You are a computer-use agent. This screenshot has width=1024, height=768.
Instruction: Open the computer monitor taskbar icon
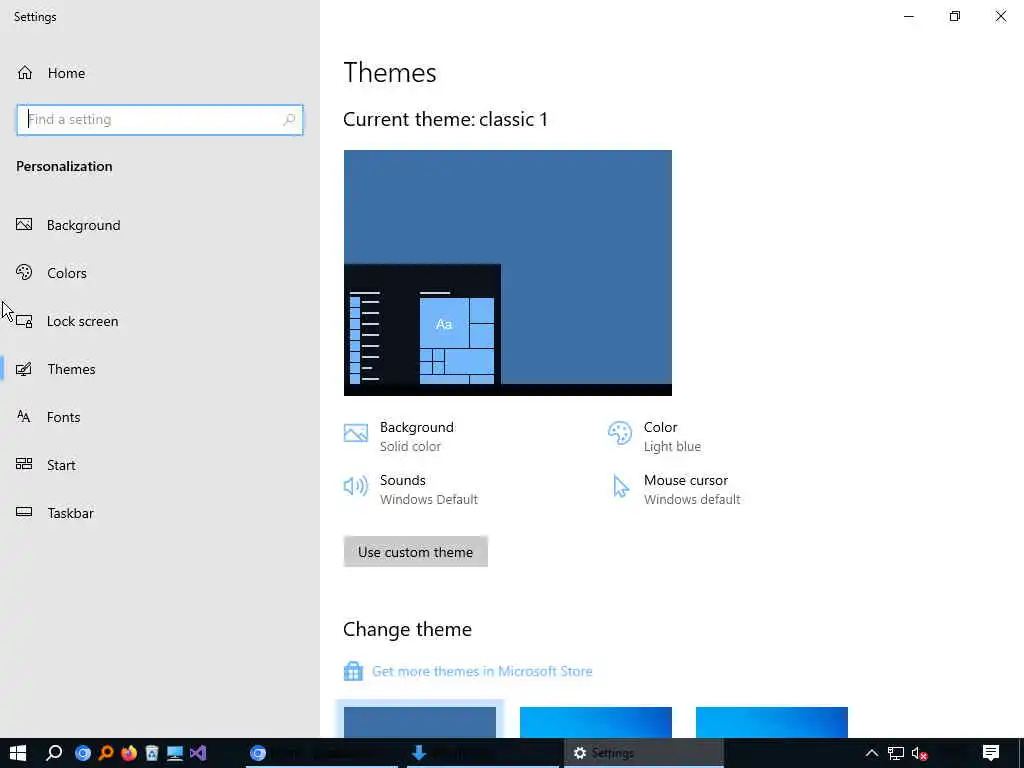[x=174, y=753]
